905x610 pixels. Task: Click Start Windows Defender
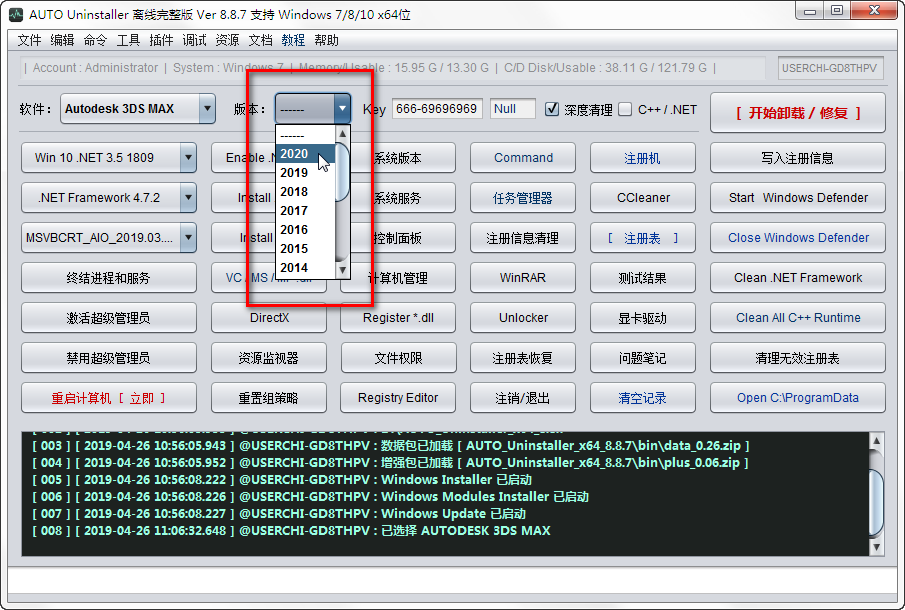798,197
